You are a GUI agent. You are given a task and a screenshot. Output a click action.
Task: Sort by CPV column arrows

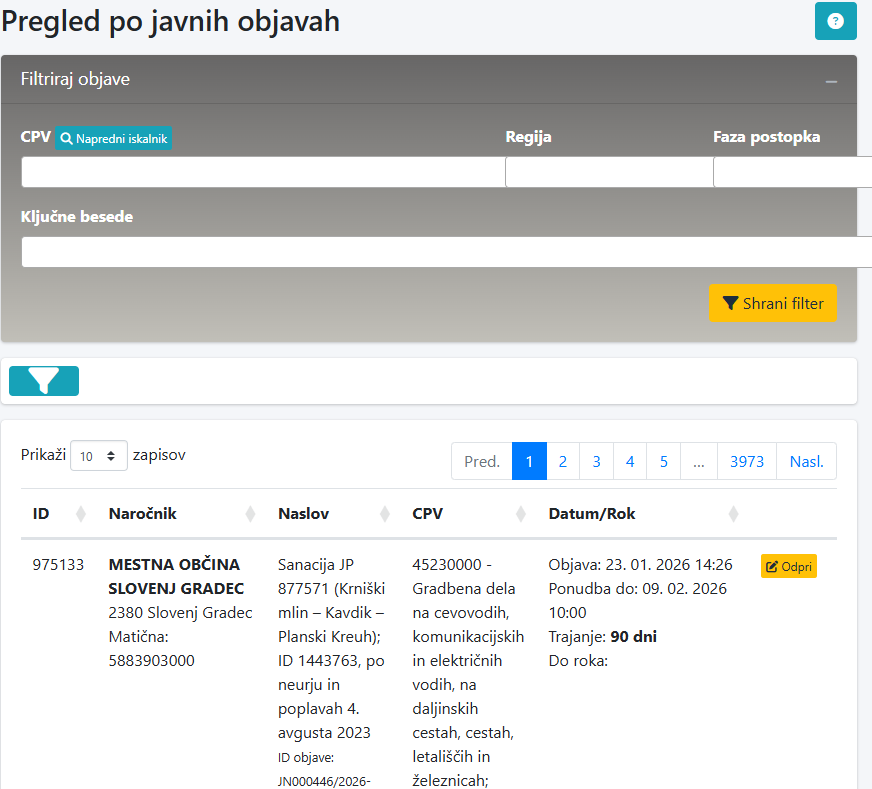point(520,514)
